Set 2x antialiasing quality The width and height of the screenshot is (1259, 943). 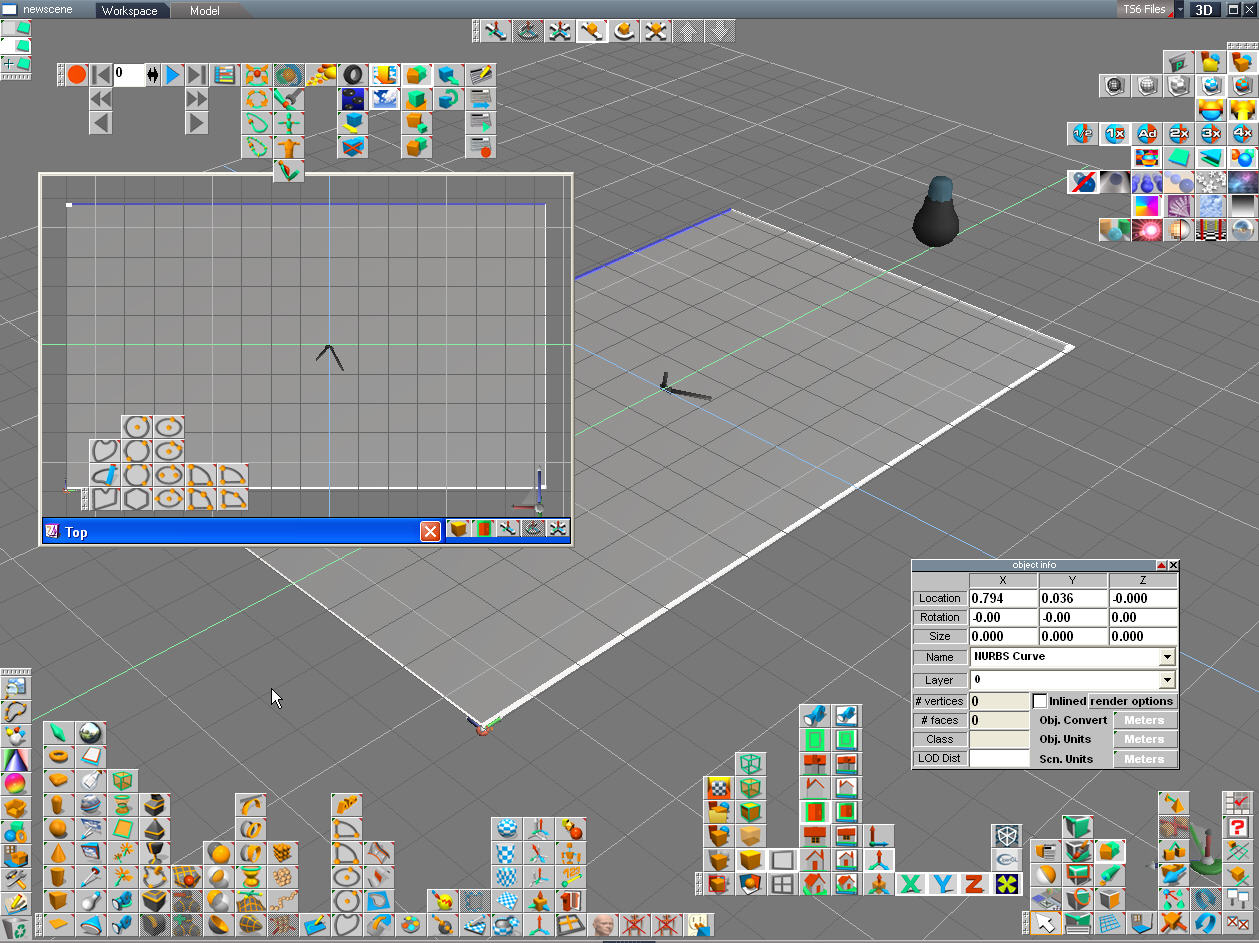pyautogui.click(x=1179, y=133)
